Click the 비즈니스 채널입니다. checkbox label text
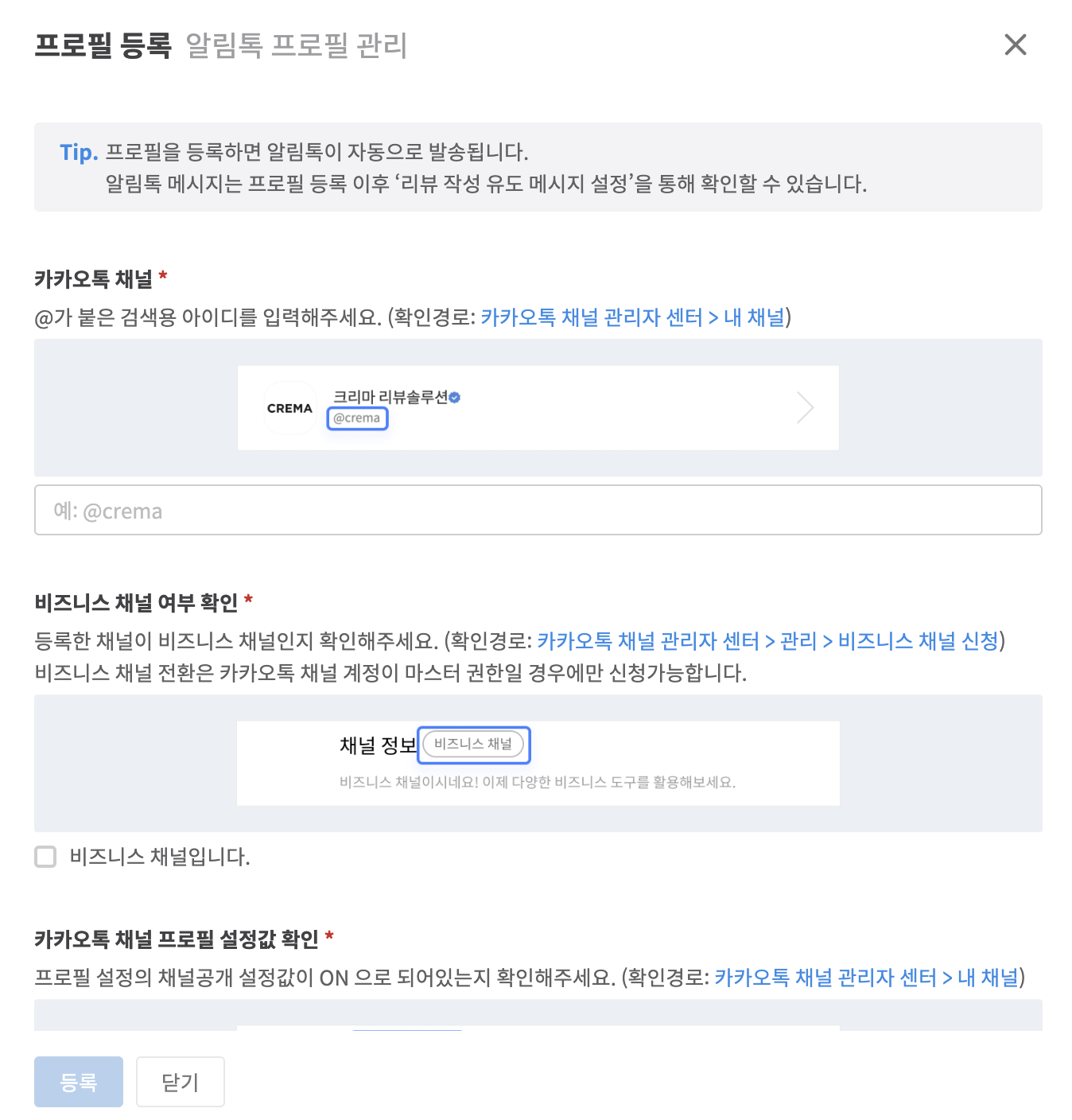Screen dimensions: 1072x1120 pyautogui.click(x=160, y=857)
